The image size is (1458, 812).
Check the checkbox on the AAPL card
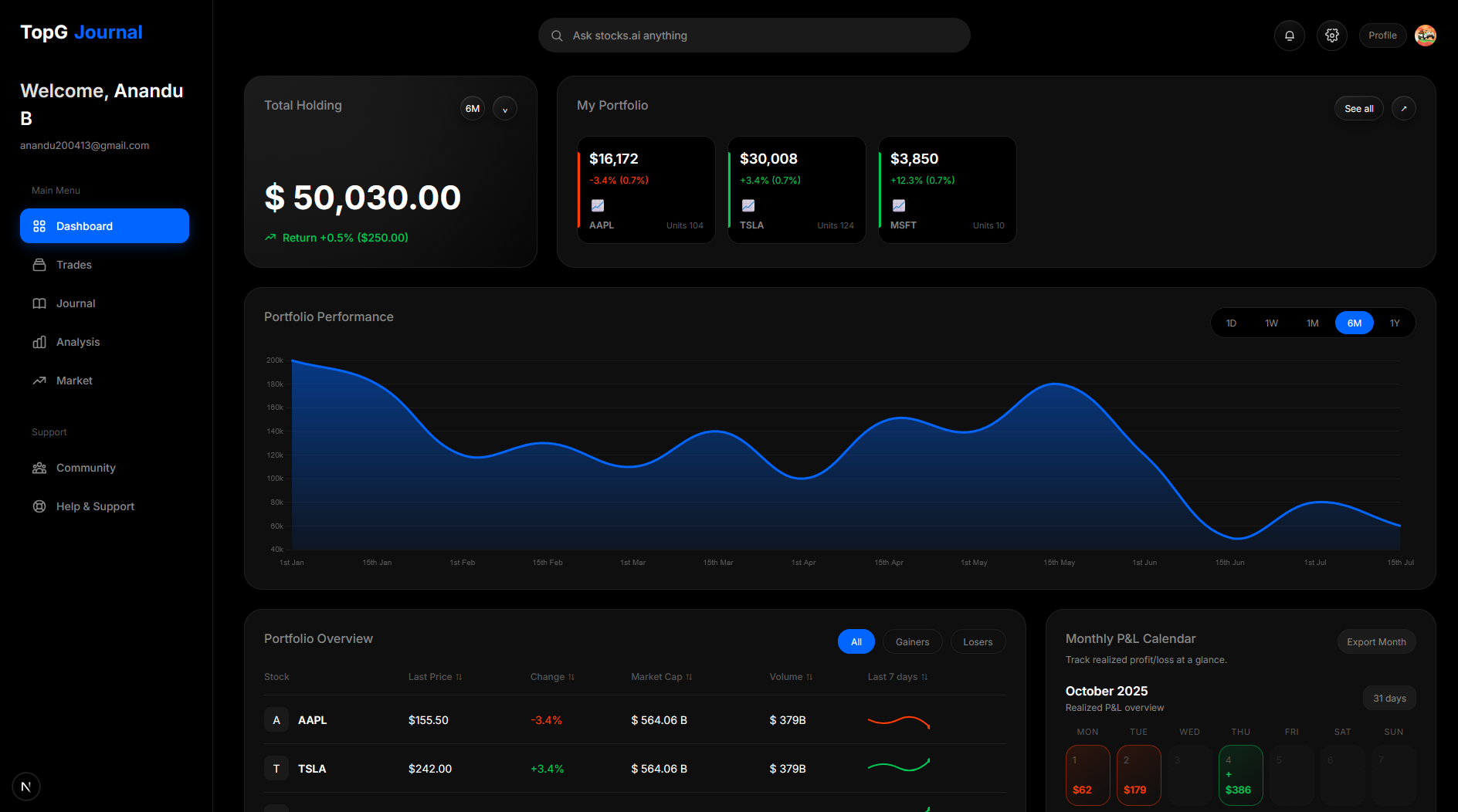point(598,205)
